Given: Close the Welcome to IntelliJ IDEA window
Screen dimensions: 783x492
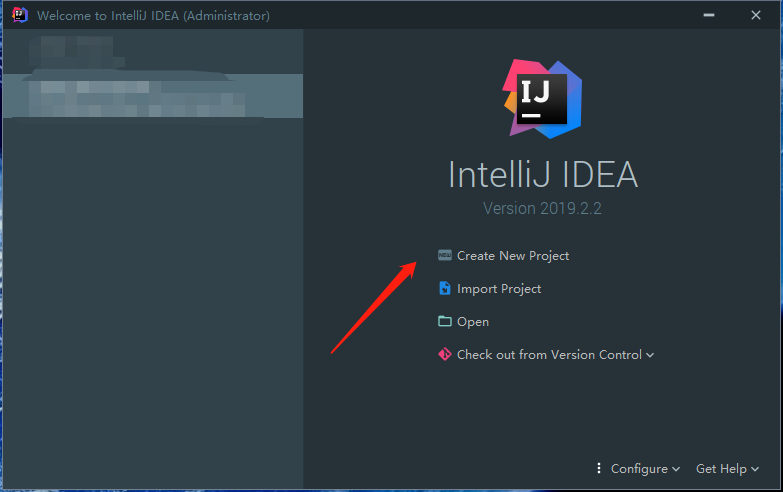Looking at the screenshot, I should 756,15.
